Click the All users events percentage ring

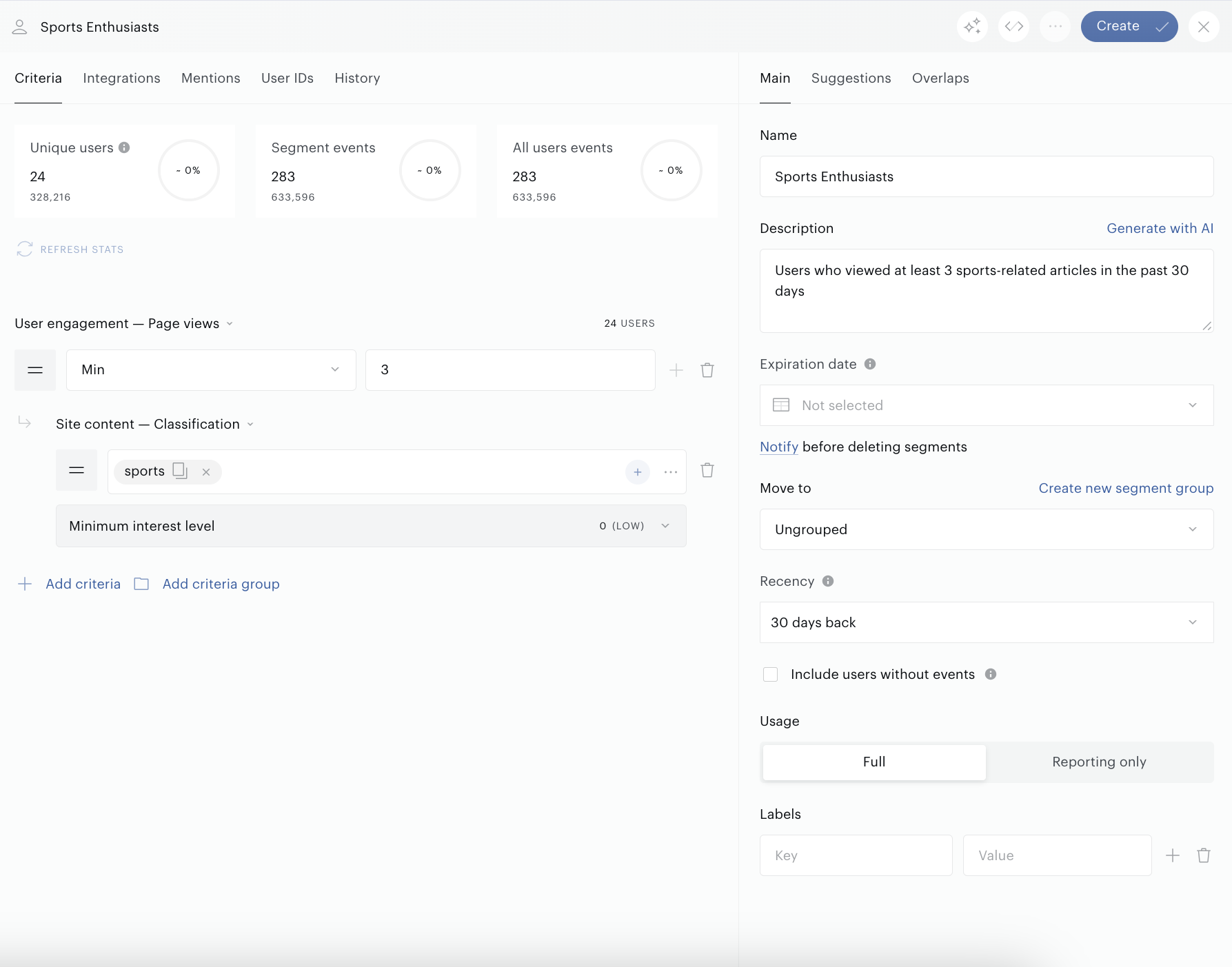[x=671, y=170]
